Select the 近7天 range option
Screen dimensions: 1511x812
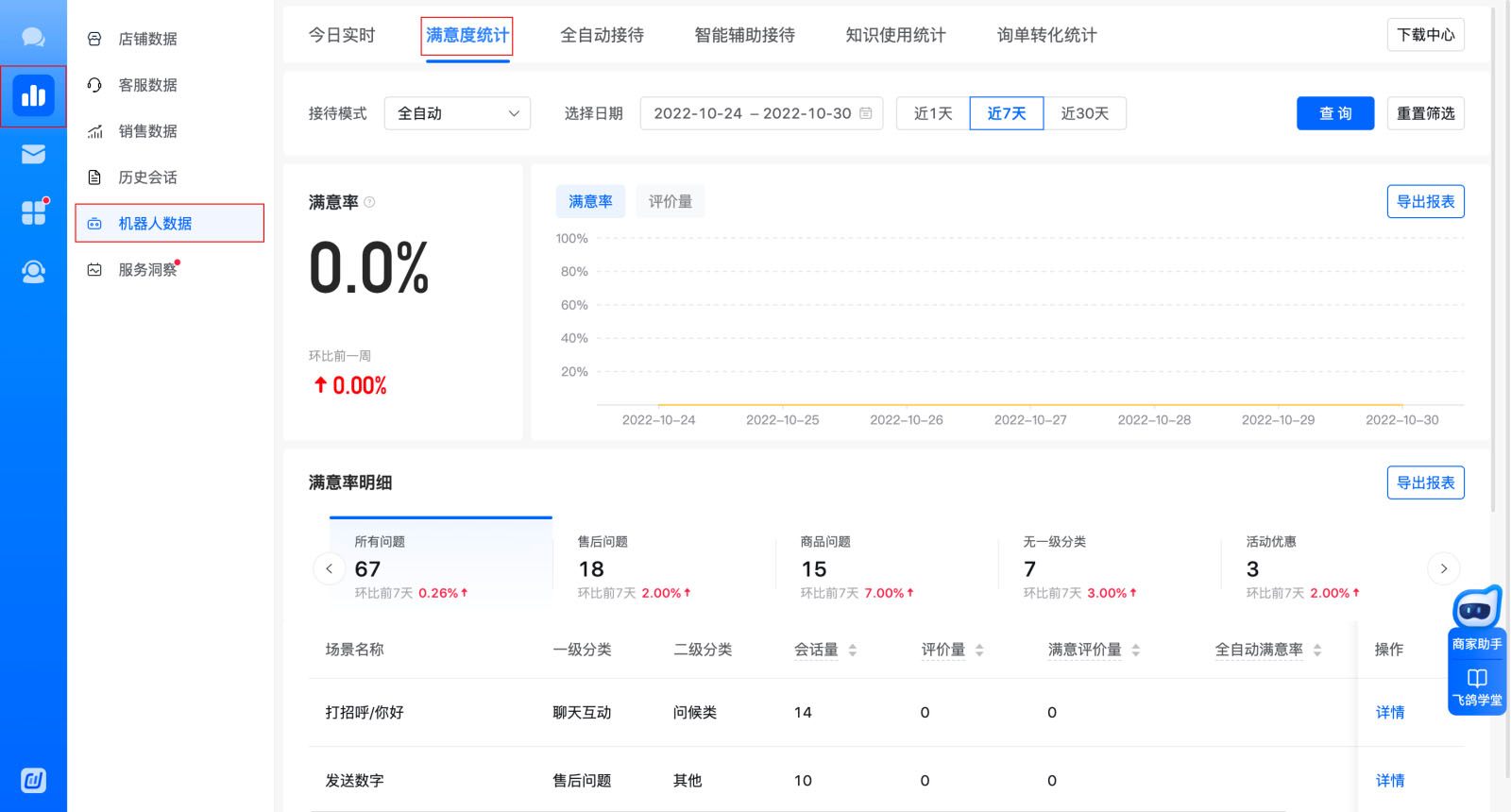[x=1007, y=113]
